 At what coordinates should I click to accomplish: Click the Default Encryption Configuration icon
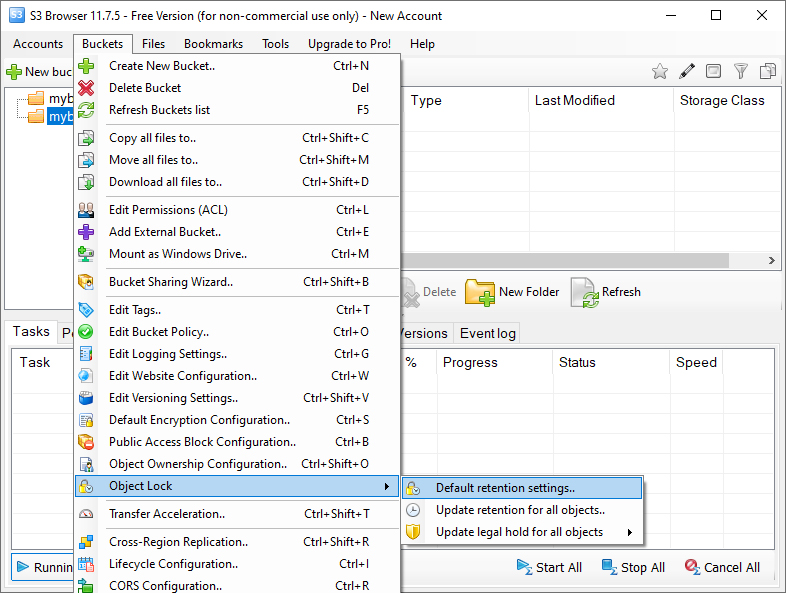pyautogui.click(x=86, y=420)
